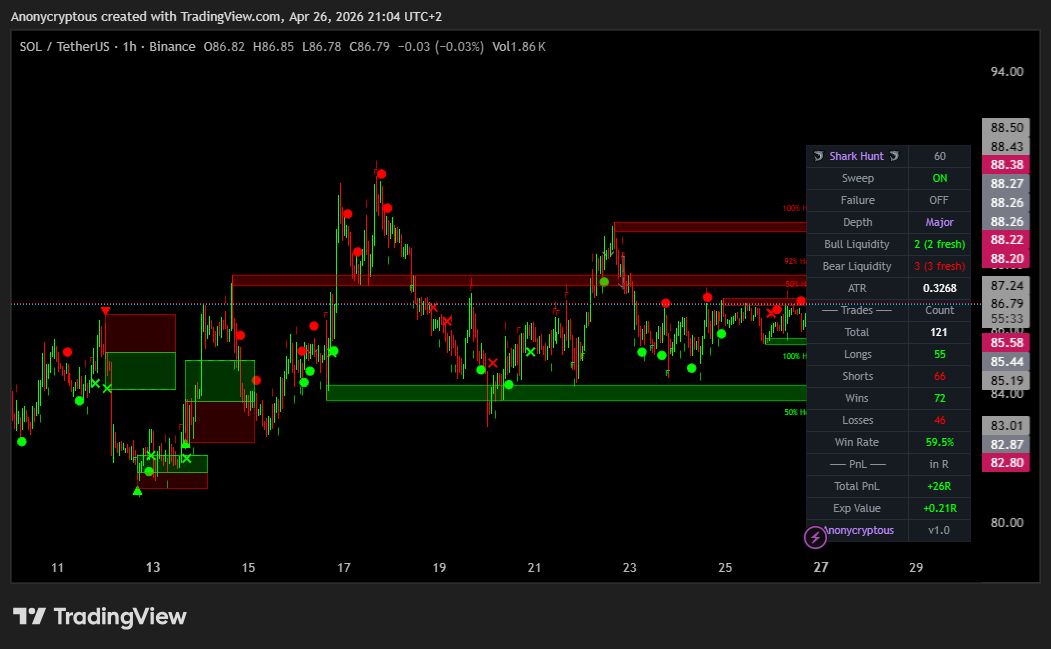Click the 60 value beside Shark Hunt
This screenshot has height=649, width=1051.
(940, 156)
